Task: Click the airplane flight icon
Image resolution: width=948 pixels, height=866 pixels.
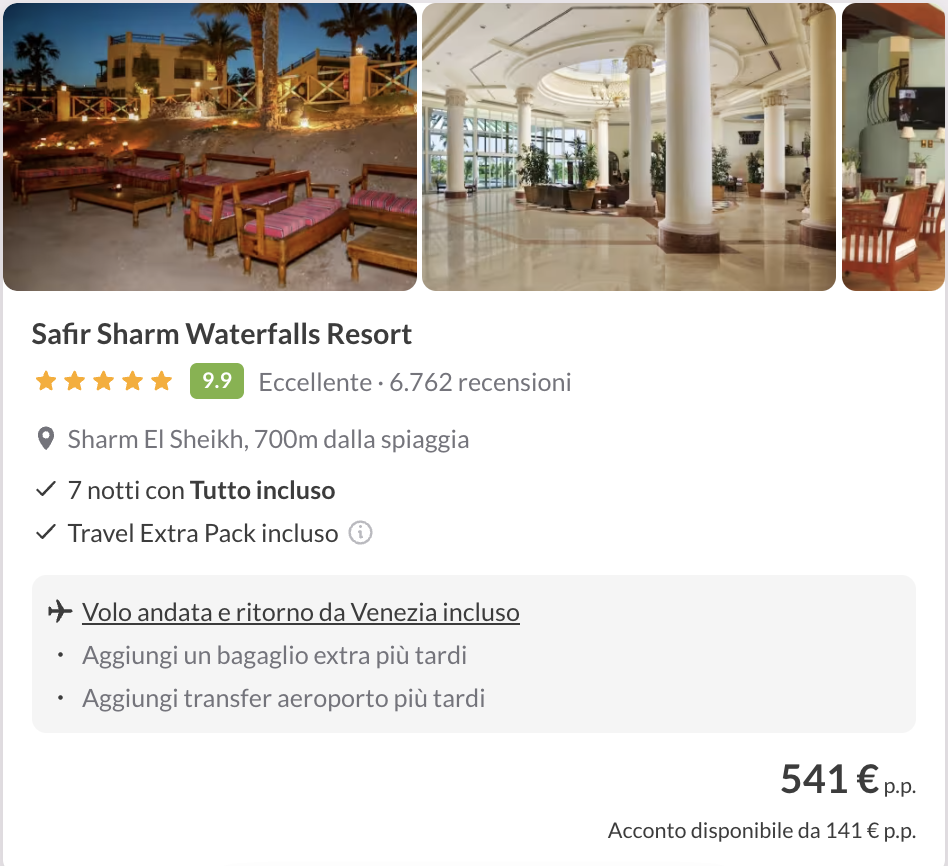Action: pyautogui.click(x=60, y=611)
